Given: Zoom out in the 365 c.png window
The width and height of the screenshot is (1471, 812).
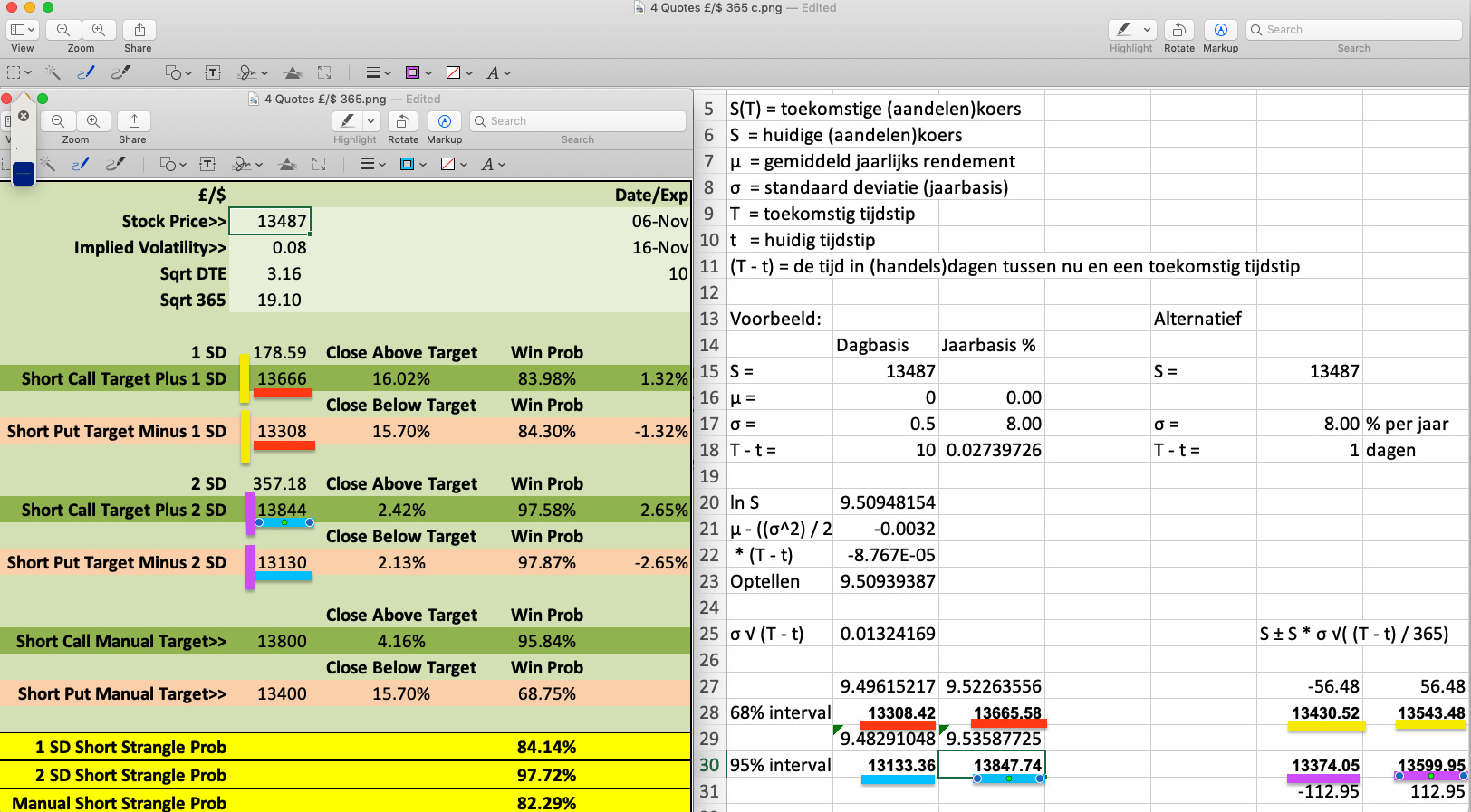Looking at the screenshot, I should pyautogui.click(x=63, y=30).
